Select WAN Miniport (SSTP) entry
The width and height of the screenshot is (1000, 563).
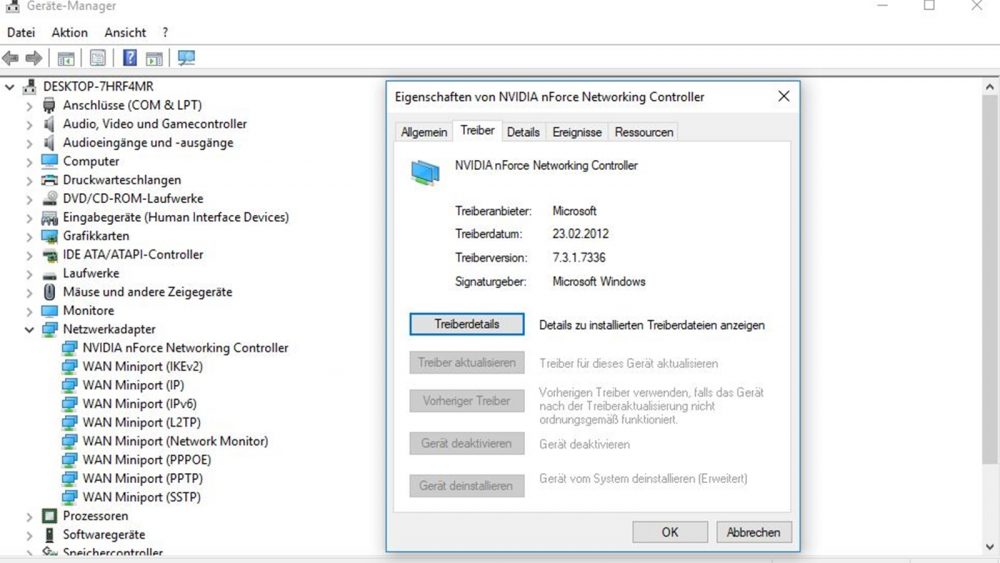click(x=142, y=497)
